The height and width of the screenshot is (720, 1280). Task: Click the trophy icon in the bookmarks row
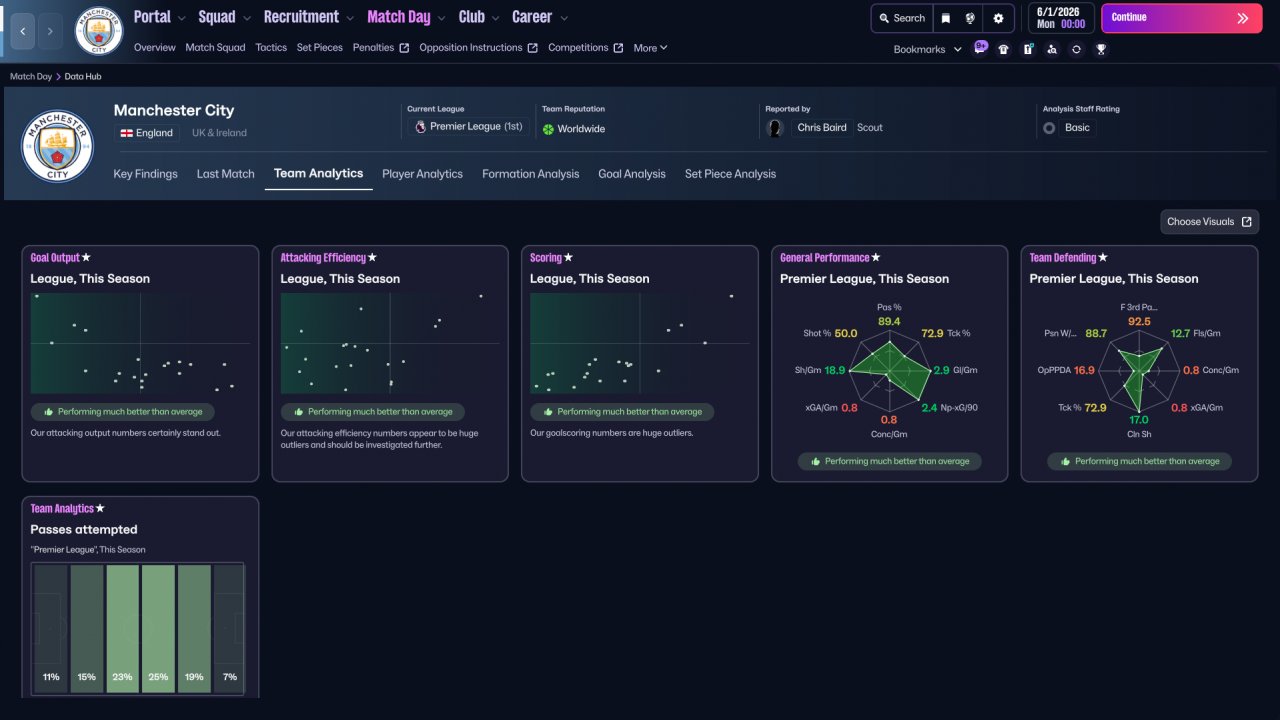[x=1101, y=49]
